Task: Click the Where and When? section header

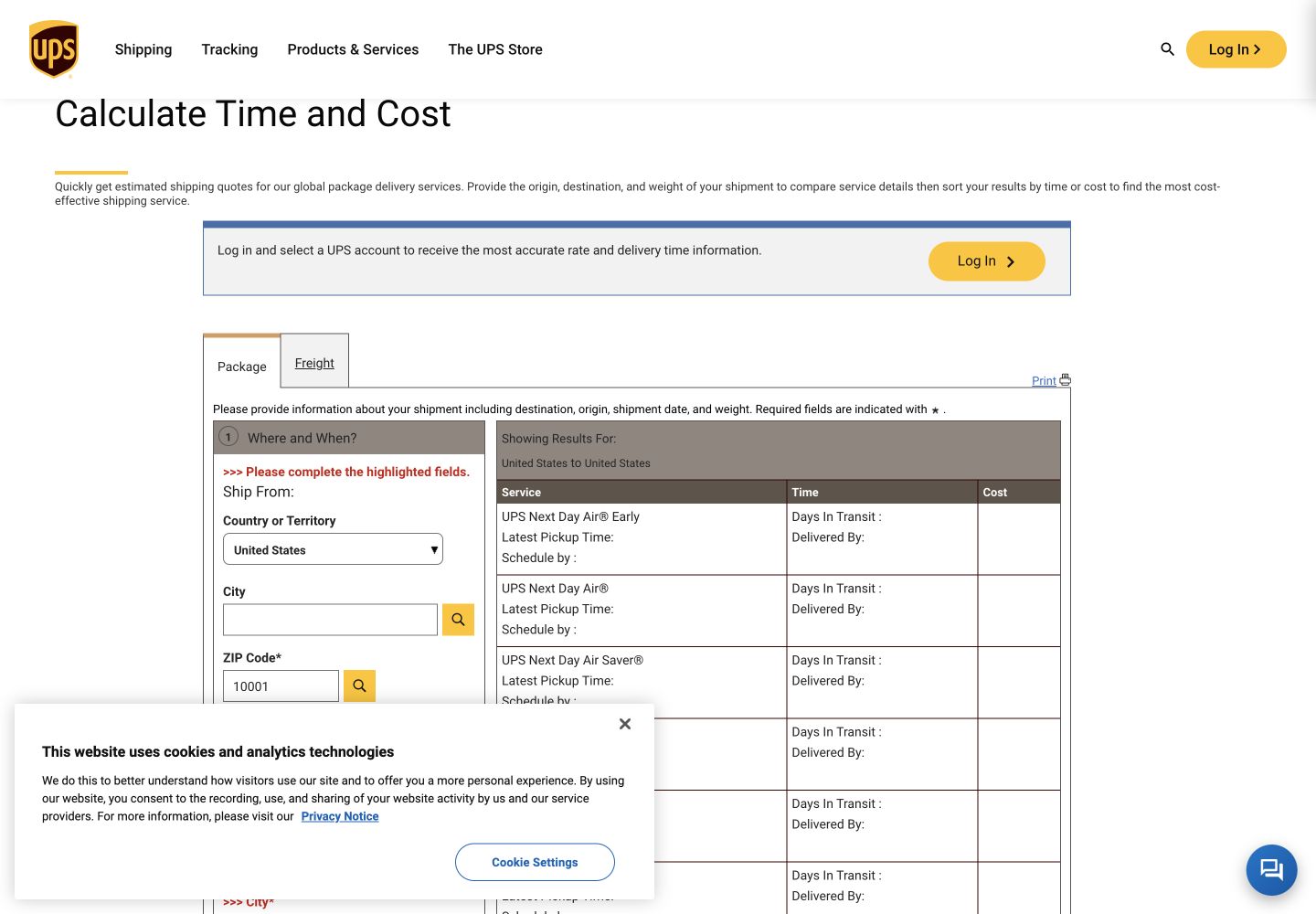Action: (x=349, y=438)
